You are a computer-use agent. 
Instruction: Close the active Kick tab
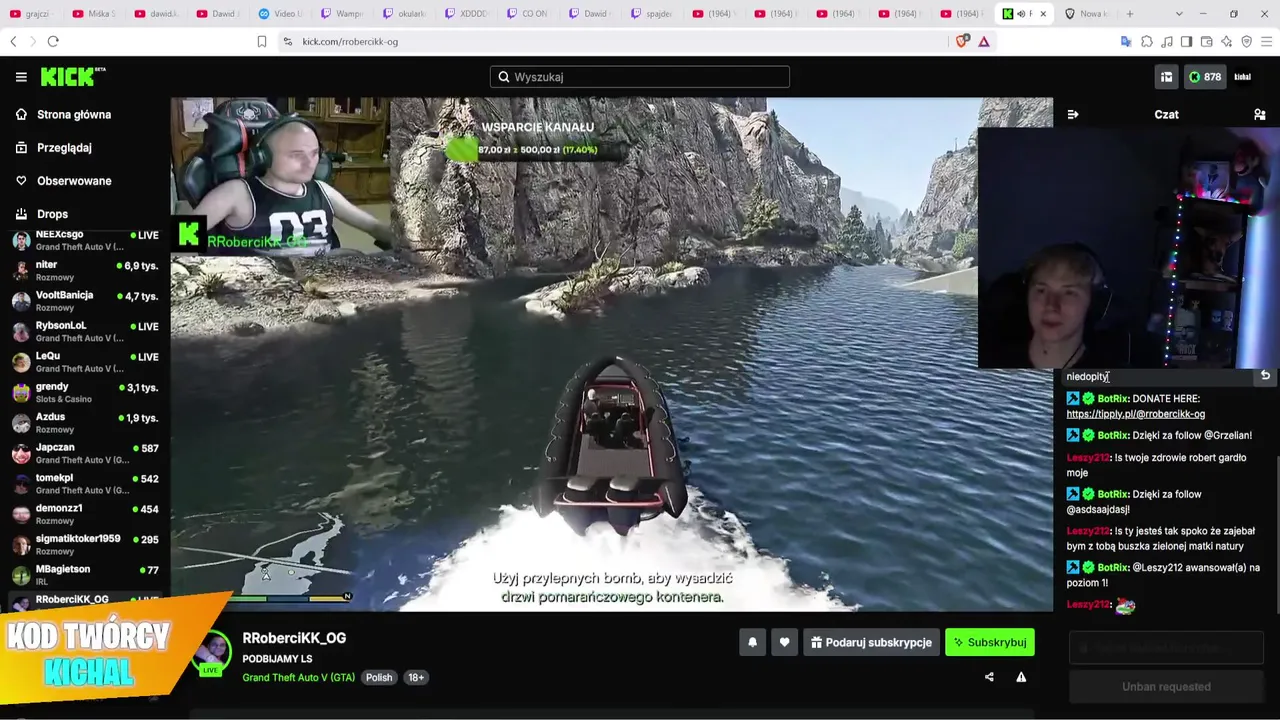1043,14
